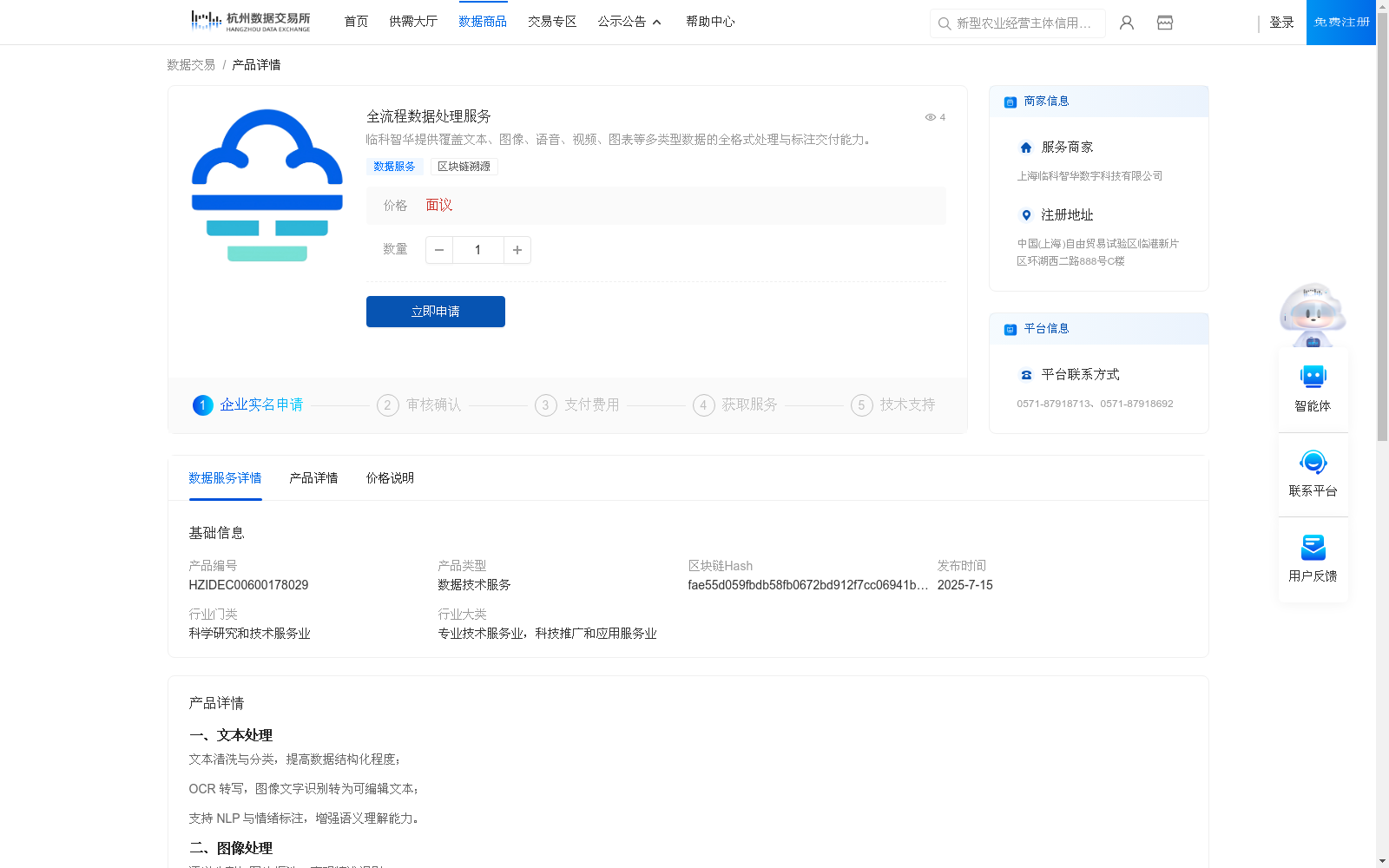The image size is (1389, 868).
Task: Open the user profile icon
Action: 1127,23
